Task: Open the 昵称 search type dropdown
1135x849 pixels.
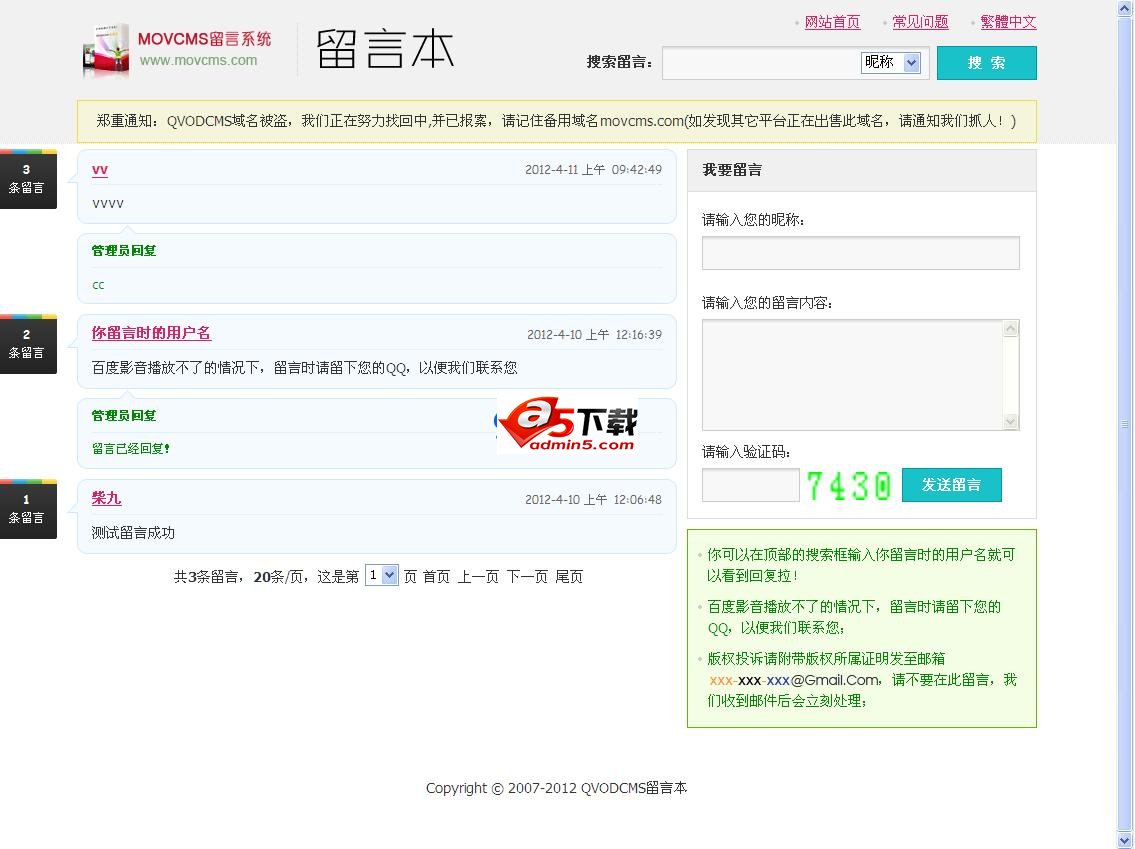Action: click(x=890, y=63)
